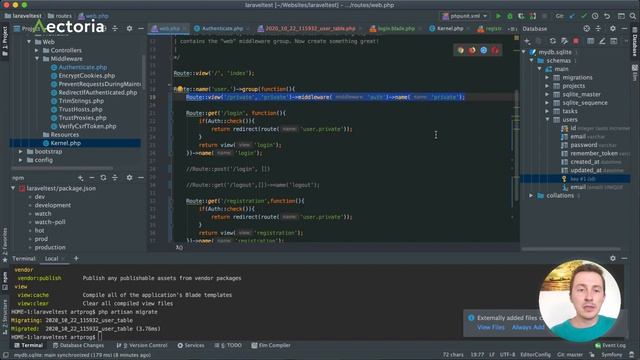This screenshot has height=360, width=640.
Task: Open Database panel settings gear
Action: [613, 29]
